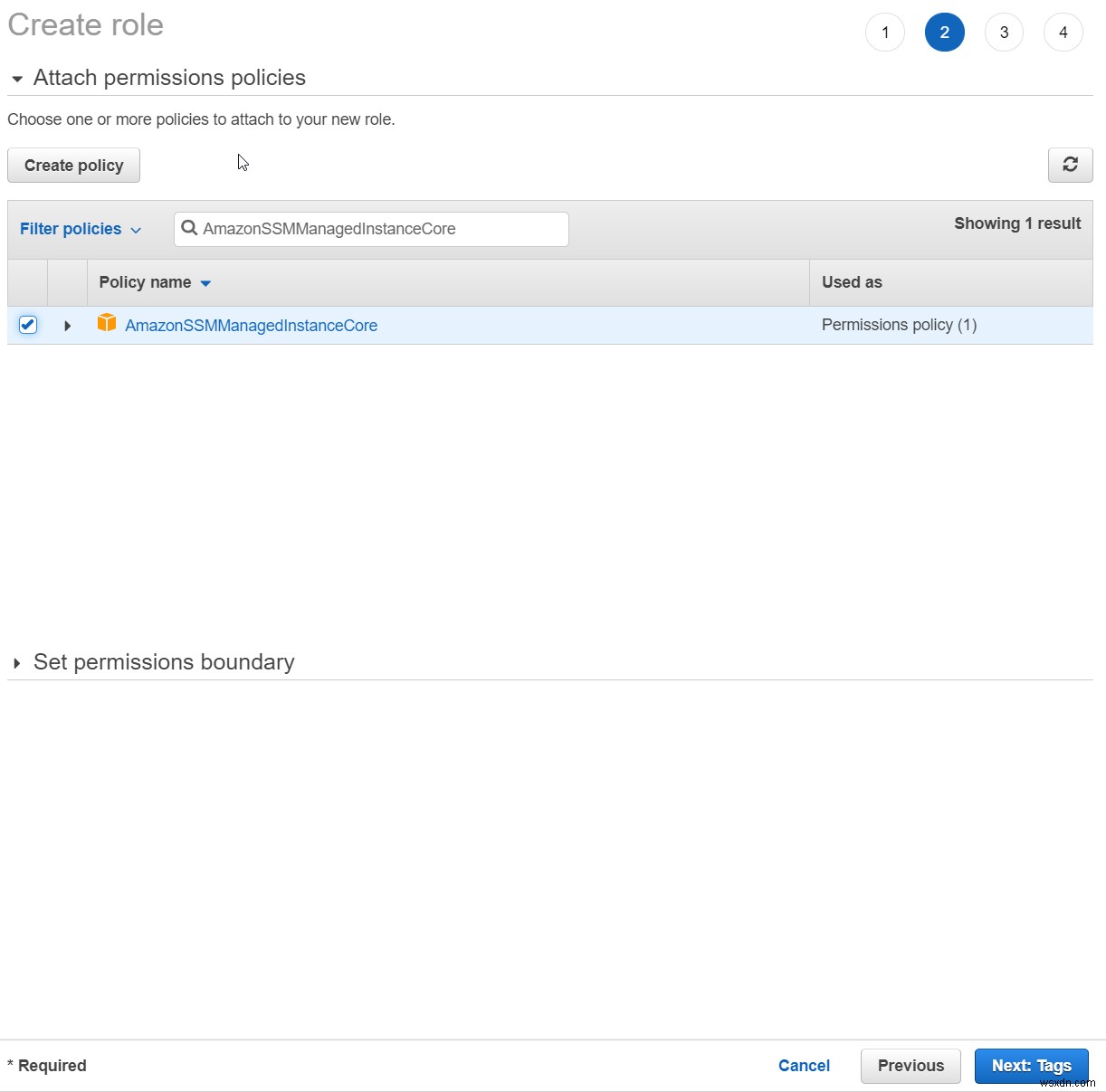Click the Create policy button
The width and height of the screenshot is (1106, 1092).
pyautogui.click(x=73, y=165)
